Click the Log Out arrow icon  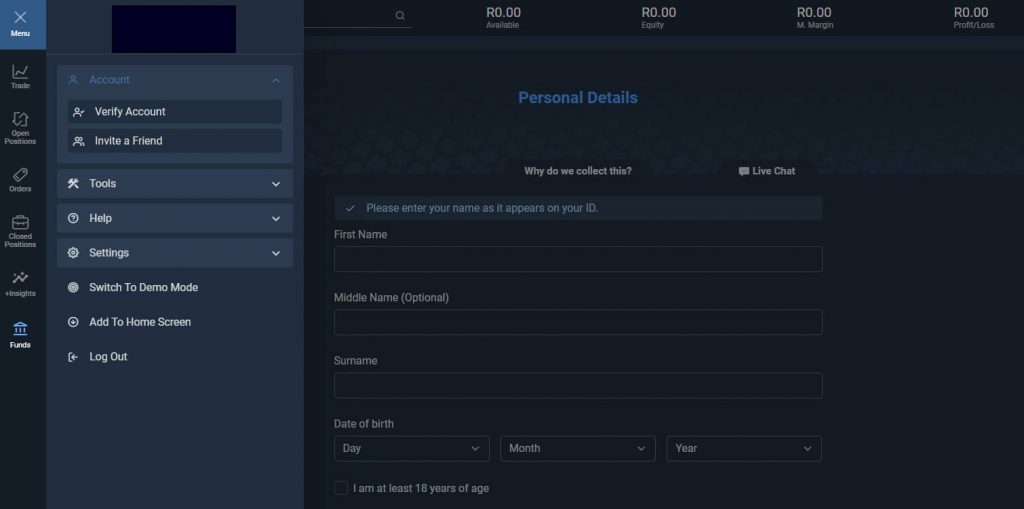(73, 357)
